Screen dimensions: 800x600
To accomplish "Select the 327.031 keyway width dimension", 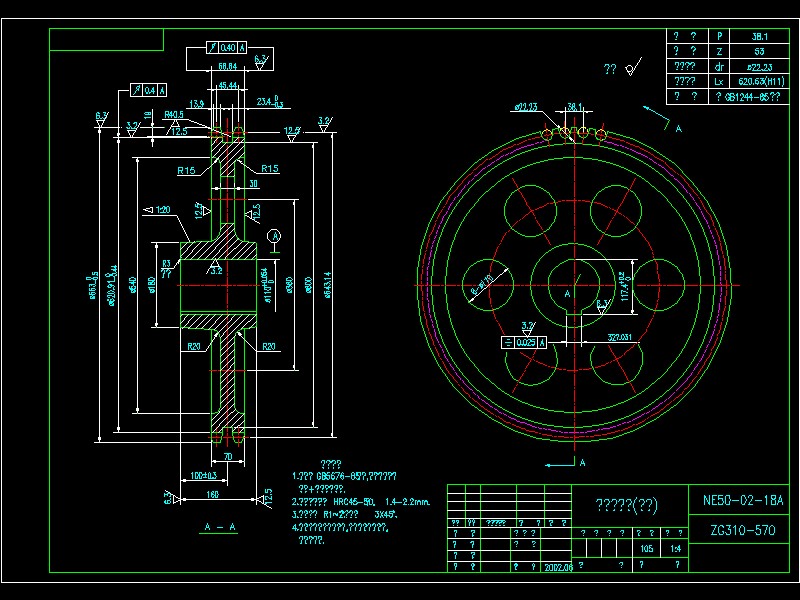I will point(619,337).
